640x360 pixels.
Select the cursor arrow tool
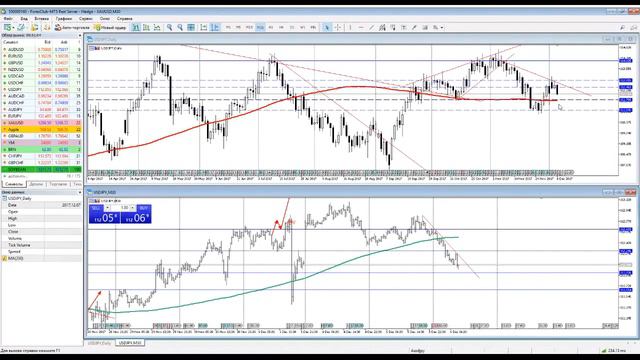tap(327, 27)
